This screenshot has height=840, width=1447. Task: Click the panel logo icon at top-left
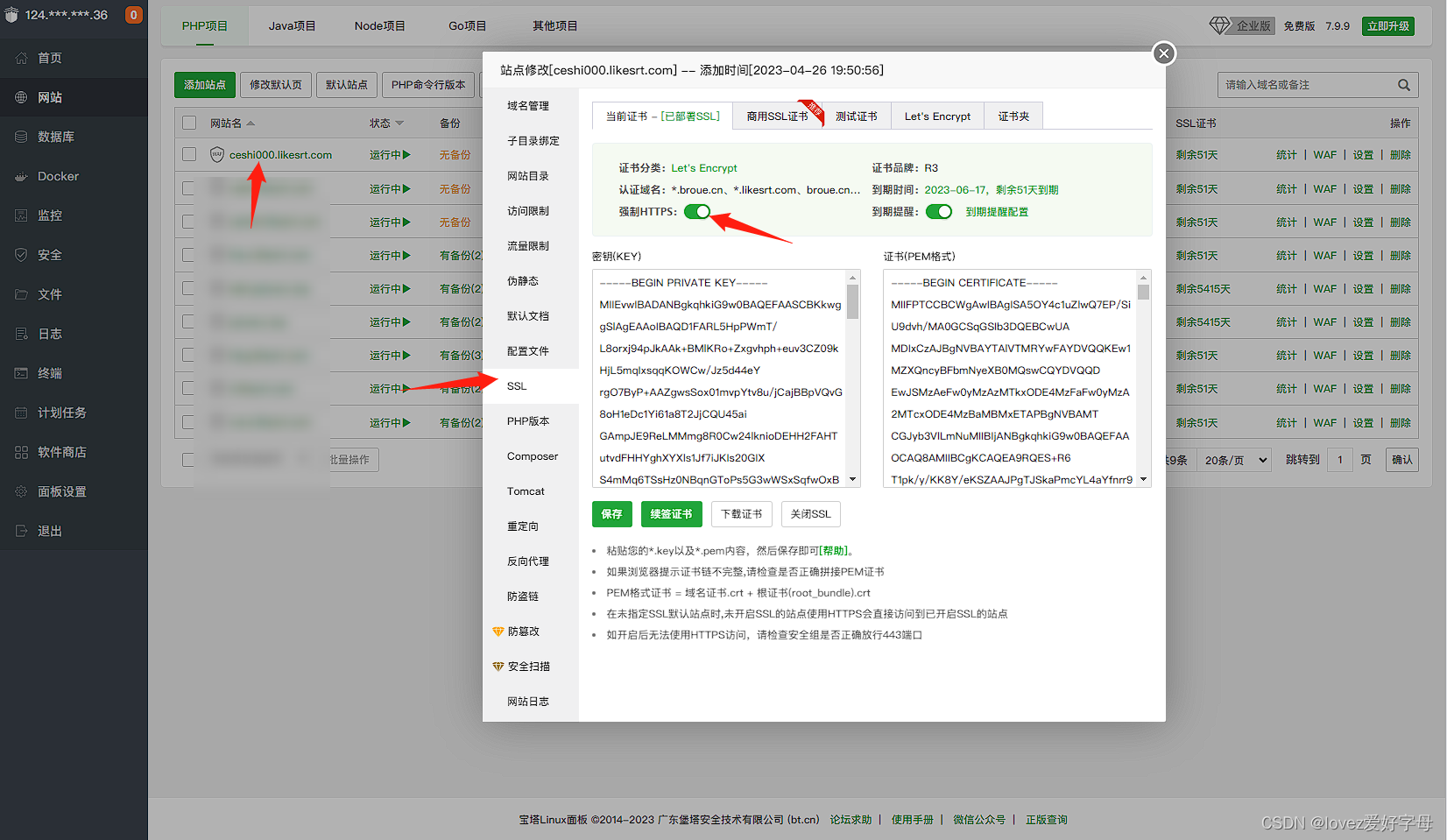(x=11, y=15)
